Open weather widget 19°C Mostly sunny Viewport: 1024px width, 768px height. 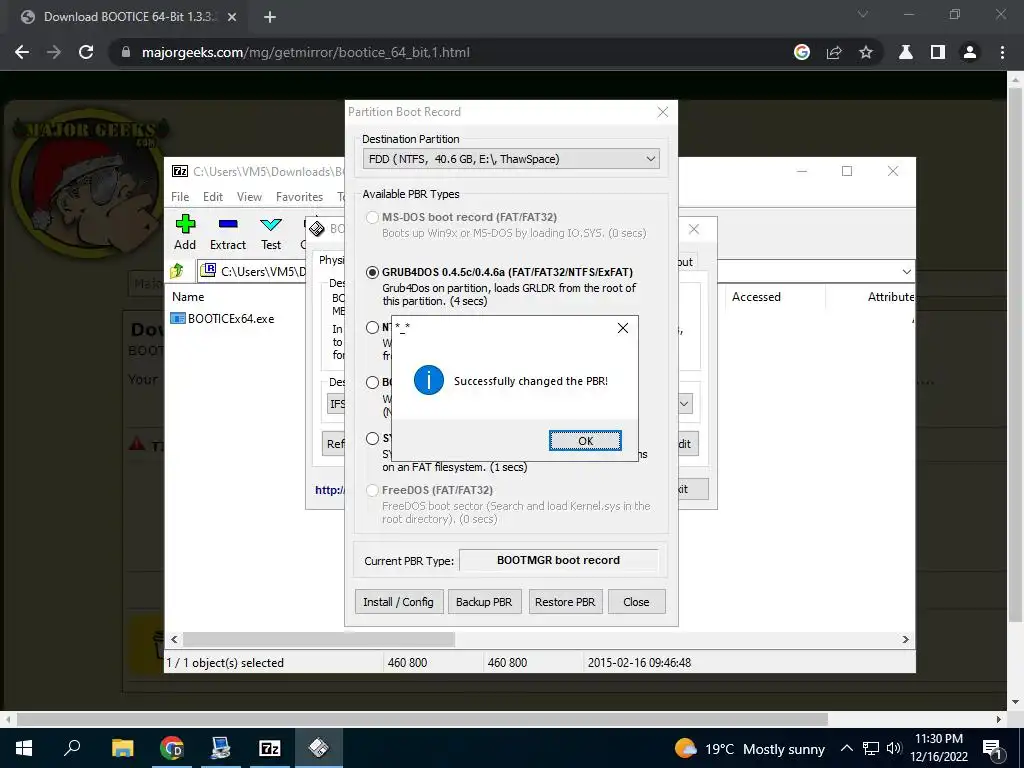[x=750, y=748]
